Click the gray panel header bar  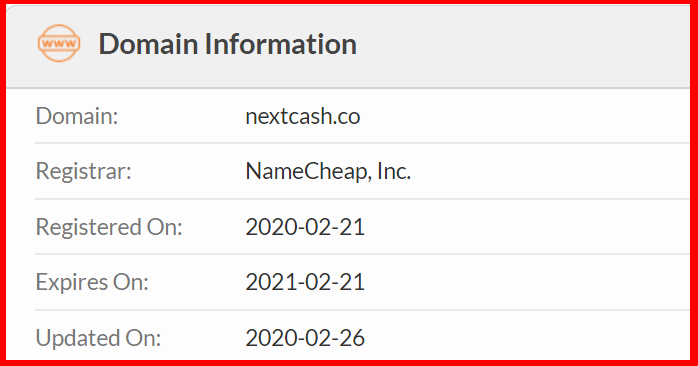[x=348, y=46]
